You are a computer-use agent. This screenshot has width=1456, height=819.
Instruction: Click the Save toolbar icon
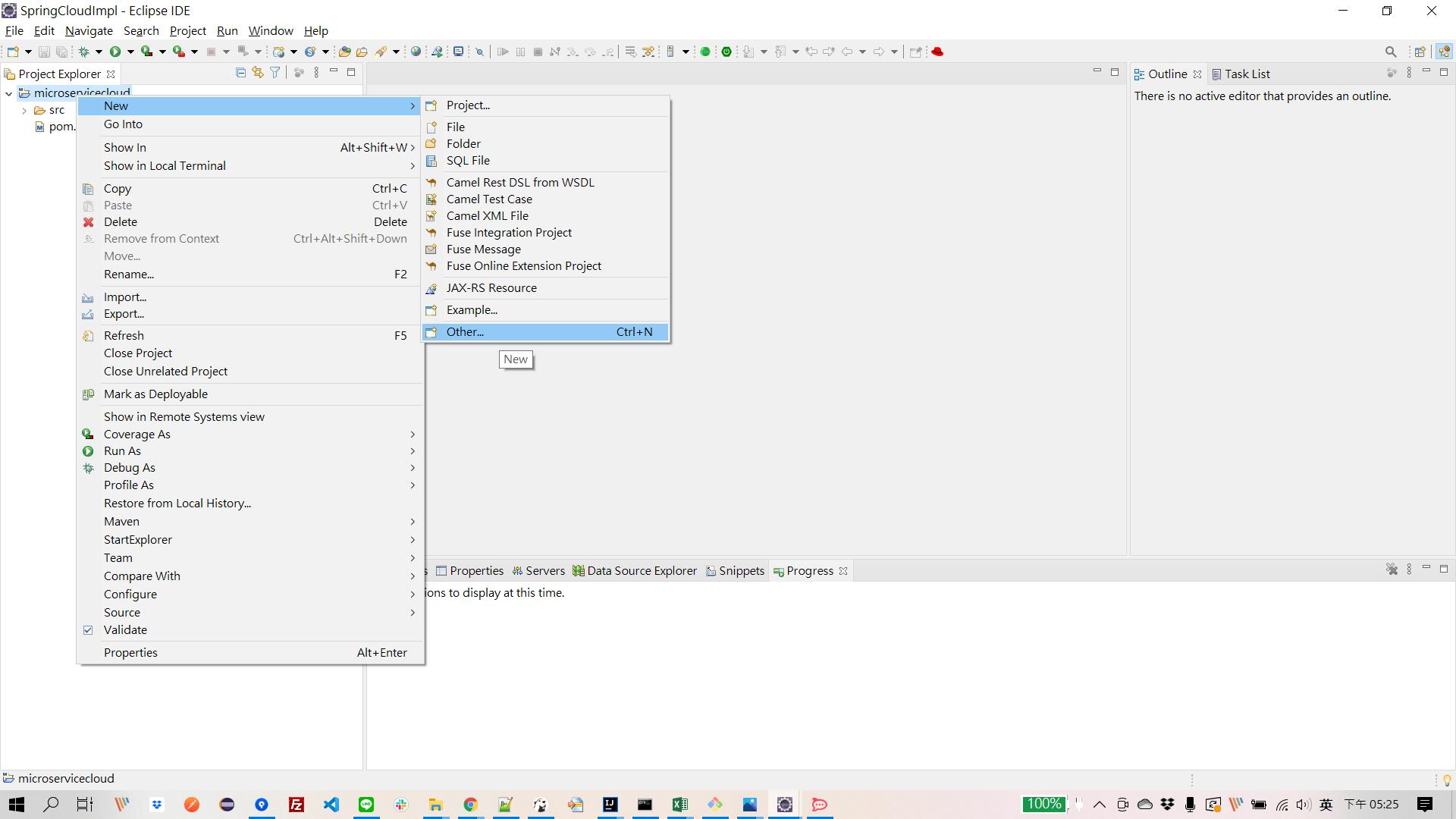44,52
